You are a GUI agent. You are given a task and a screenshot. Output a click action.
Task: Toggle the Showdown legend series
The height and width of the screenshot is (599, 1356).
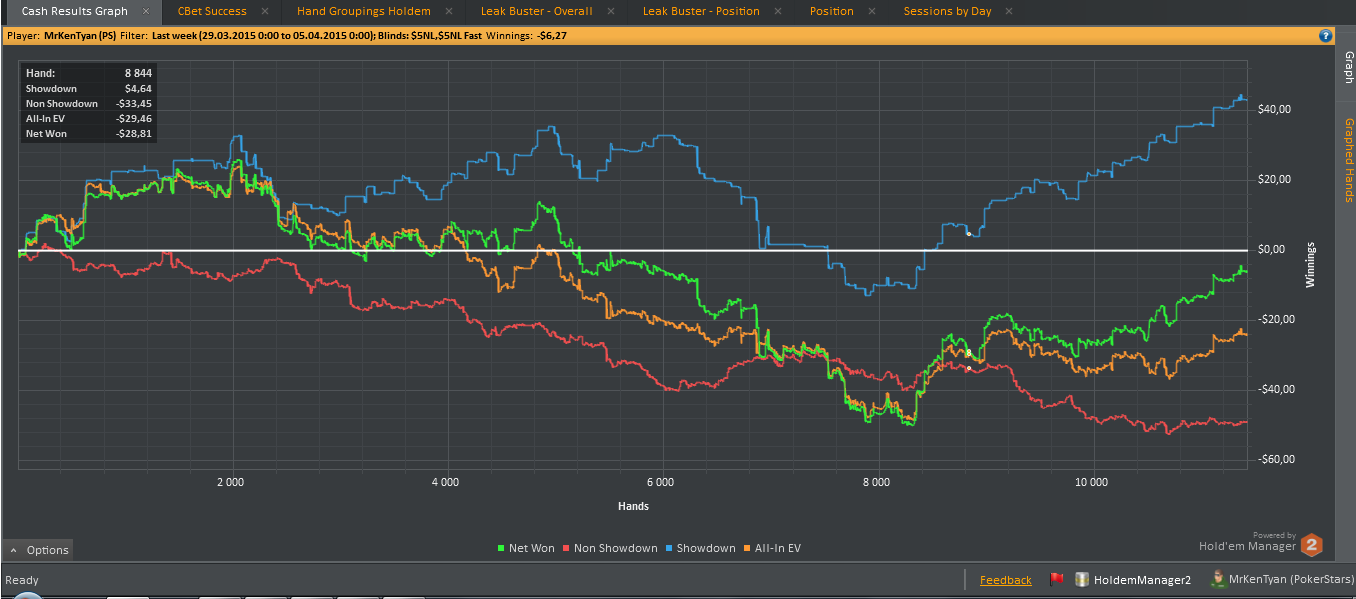click(700, 548)
